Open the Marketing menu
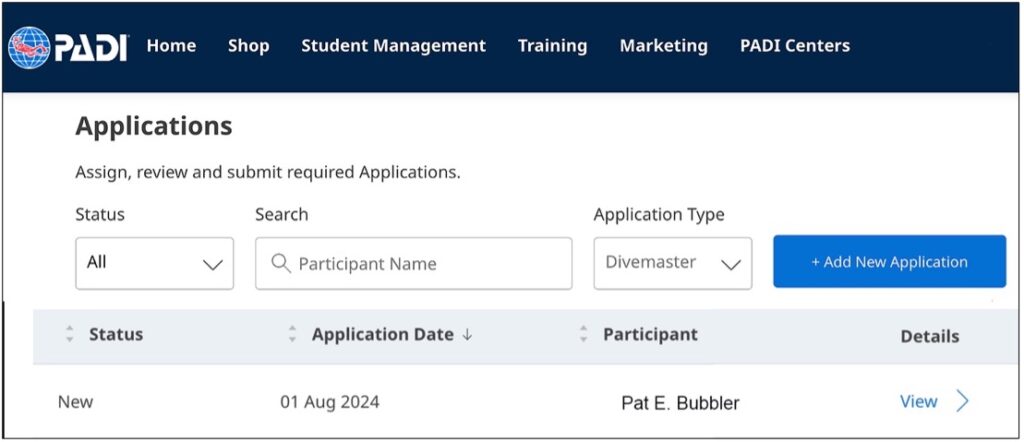Image resolution: width=1024 pixels, height=442 pixels. pos(663,46)
